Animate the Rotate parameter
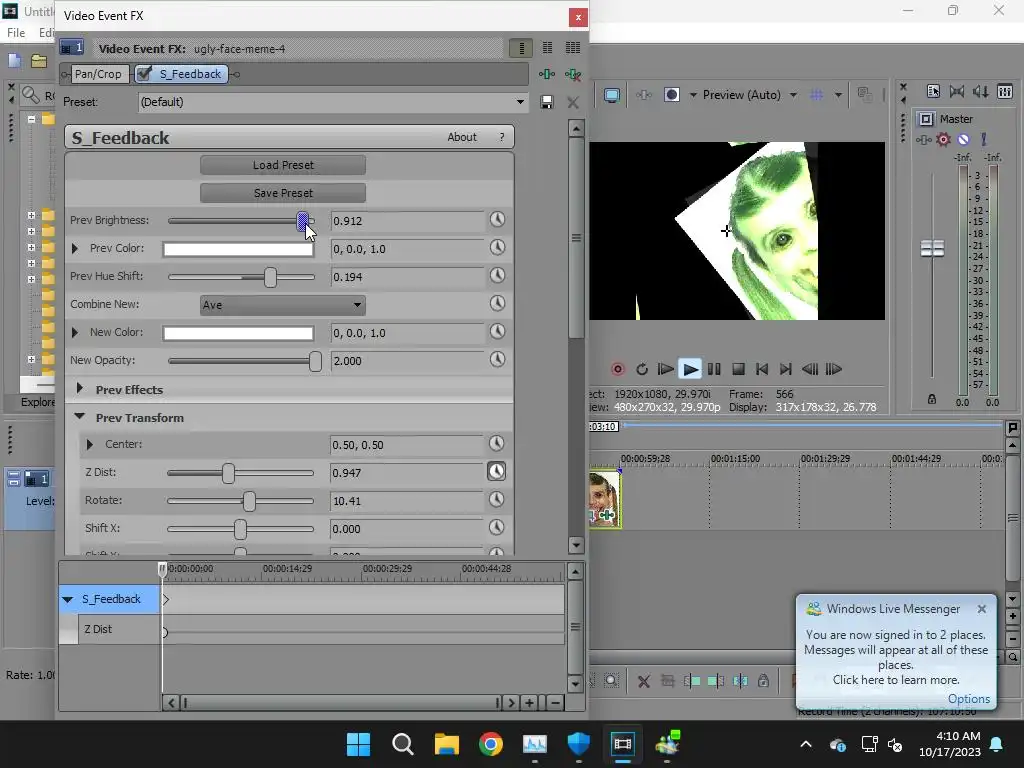 pos(496,500)
